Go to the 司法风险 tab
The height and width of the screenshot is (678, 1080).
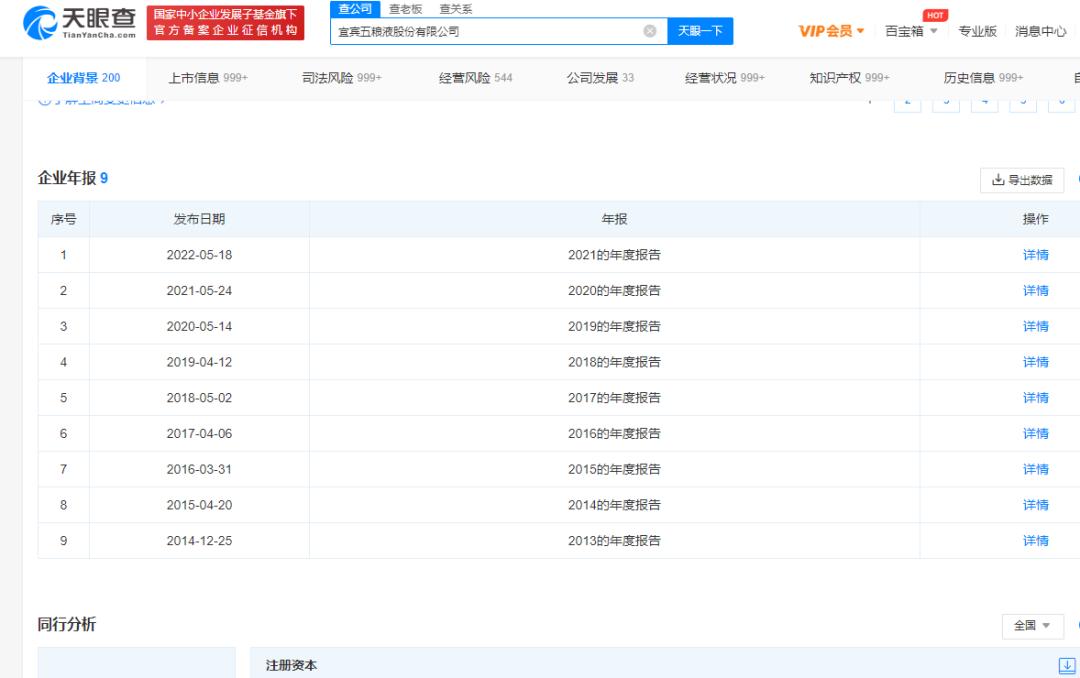342,78
